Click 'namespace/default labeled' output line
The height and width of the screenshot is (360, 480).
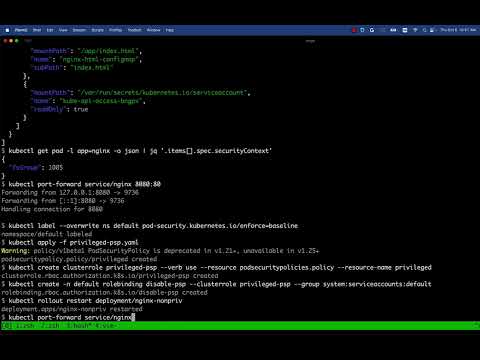pos(47,234)
